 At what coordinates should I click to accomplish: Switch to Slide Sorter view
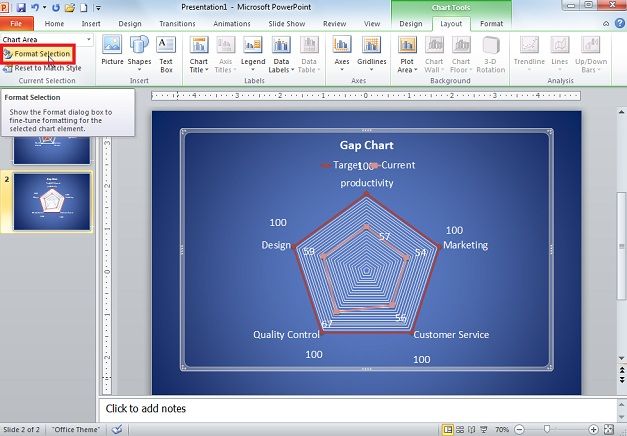[460, 430]
